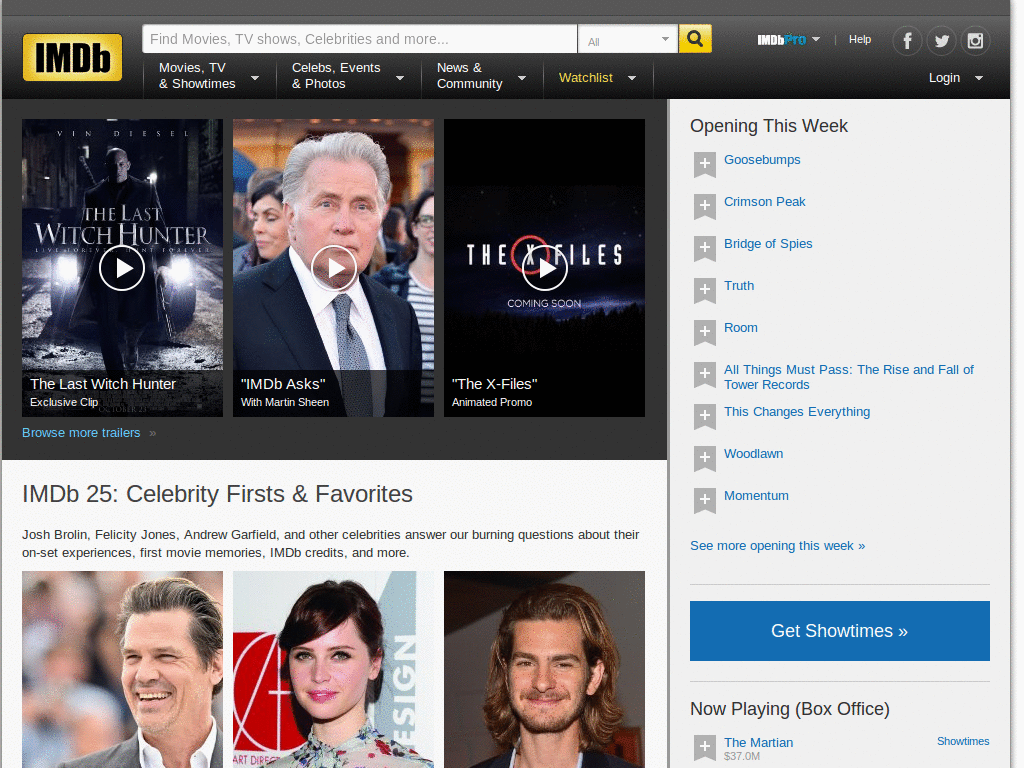Screen dimensions: 1024x768
Task: Add This Changes Everything to watchlist ribbon
Action: coord(705,416)
